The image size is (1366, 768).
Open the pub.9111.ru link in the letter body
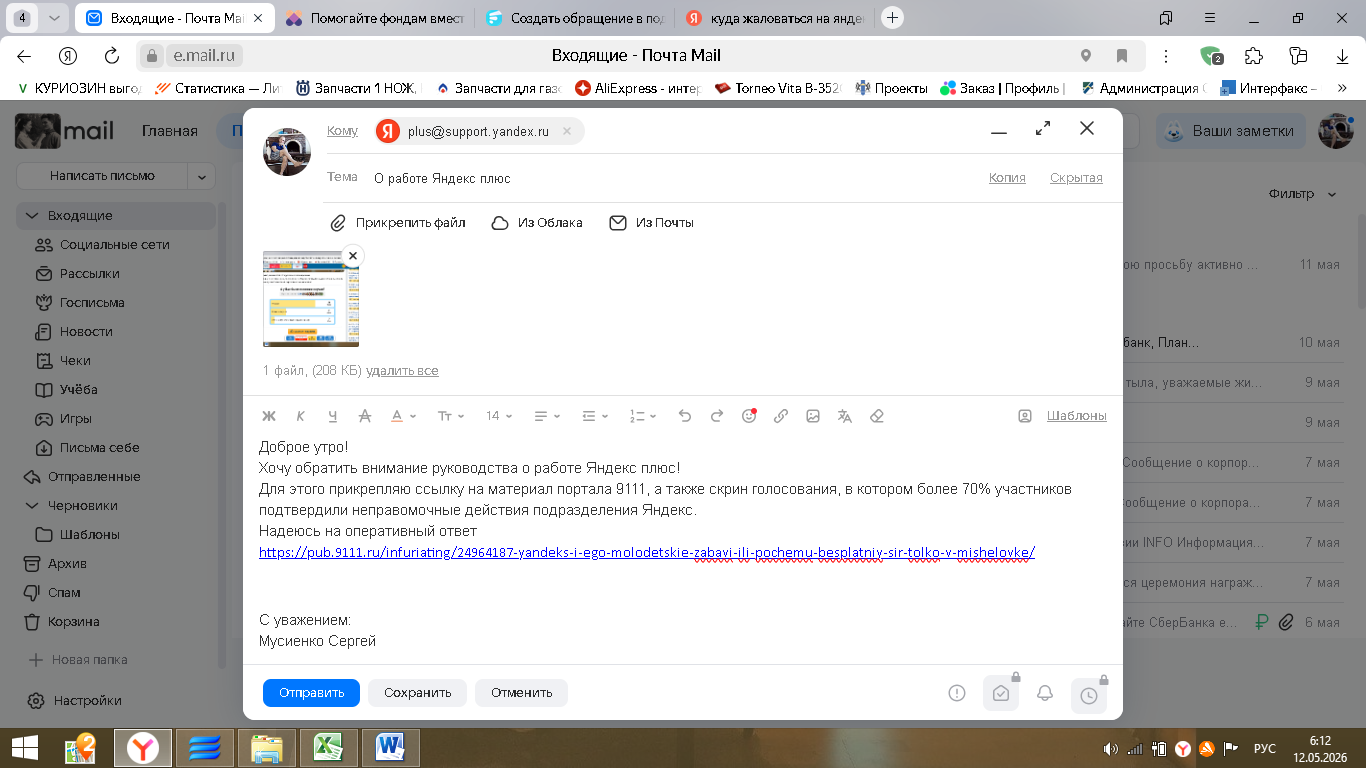647,552
